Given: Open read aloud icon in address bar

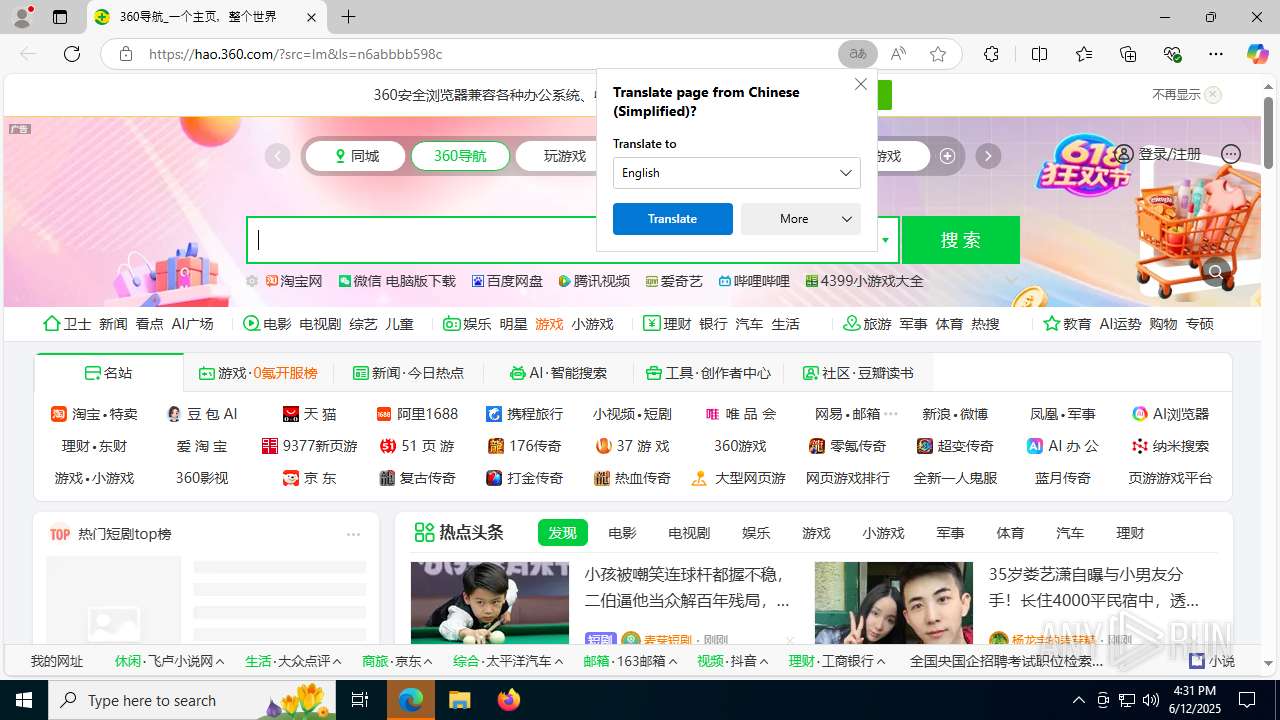Looking at the screenshot, I should (898, 54).
